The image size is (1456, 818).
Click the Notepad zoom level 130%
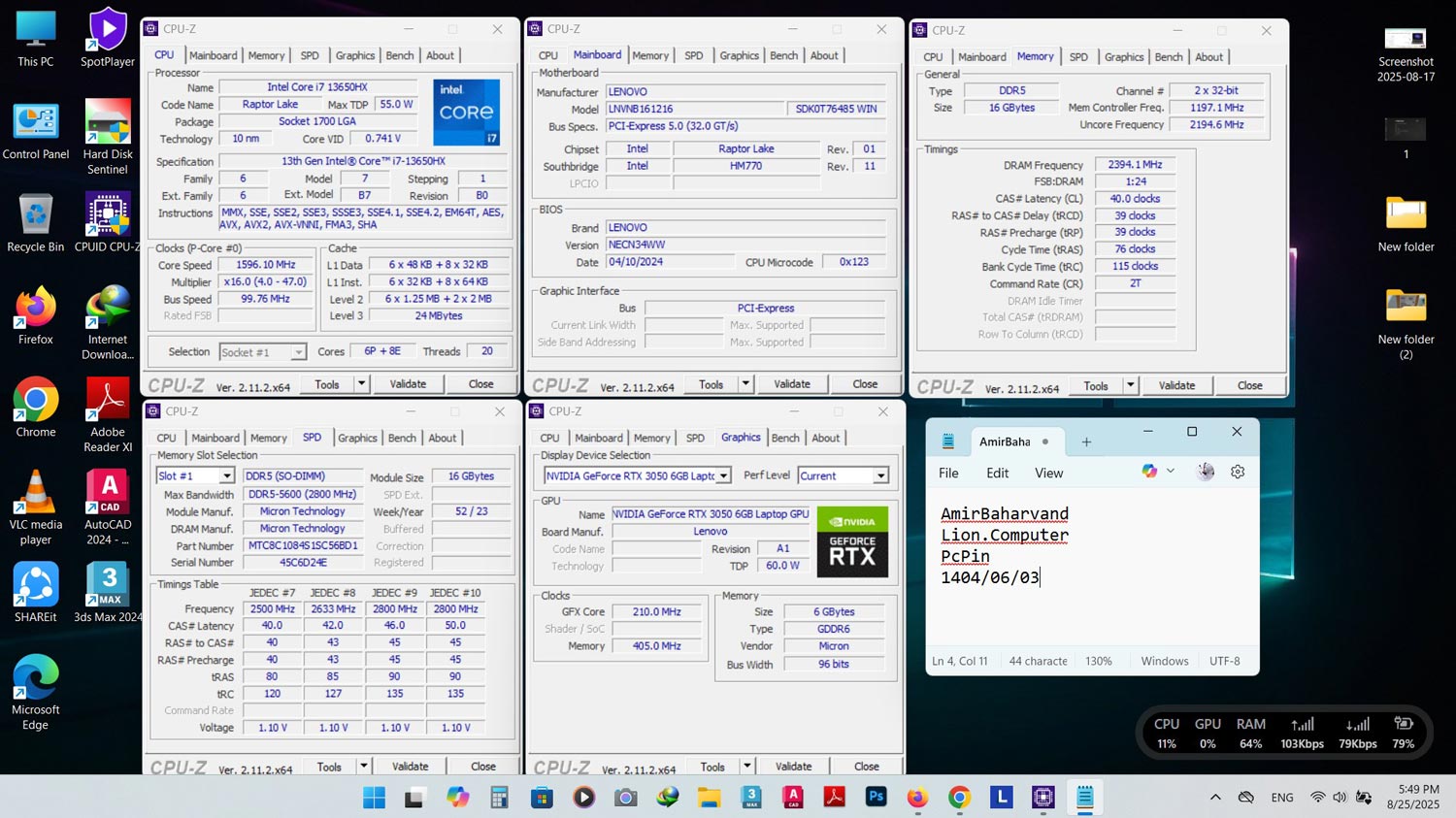pyautogui.click(x=1099, y=661)
